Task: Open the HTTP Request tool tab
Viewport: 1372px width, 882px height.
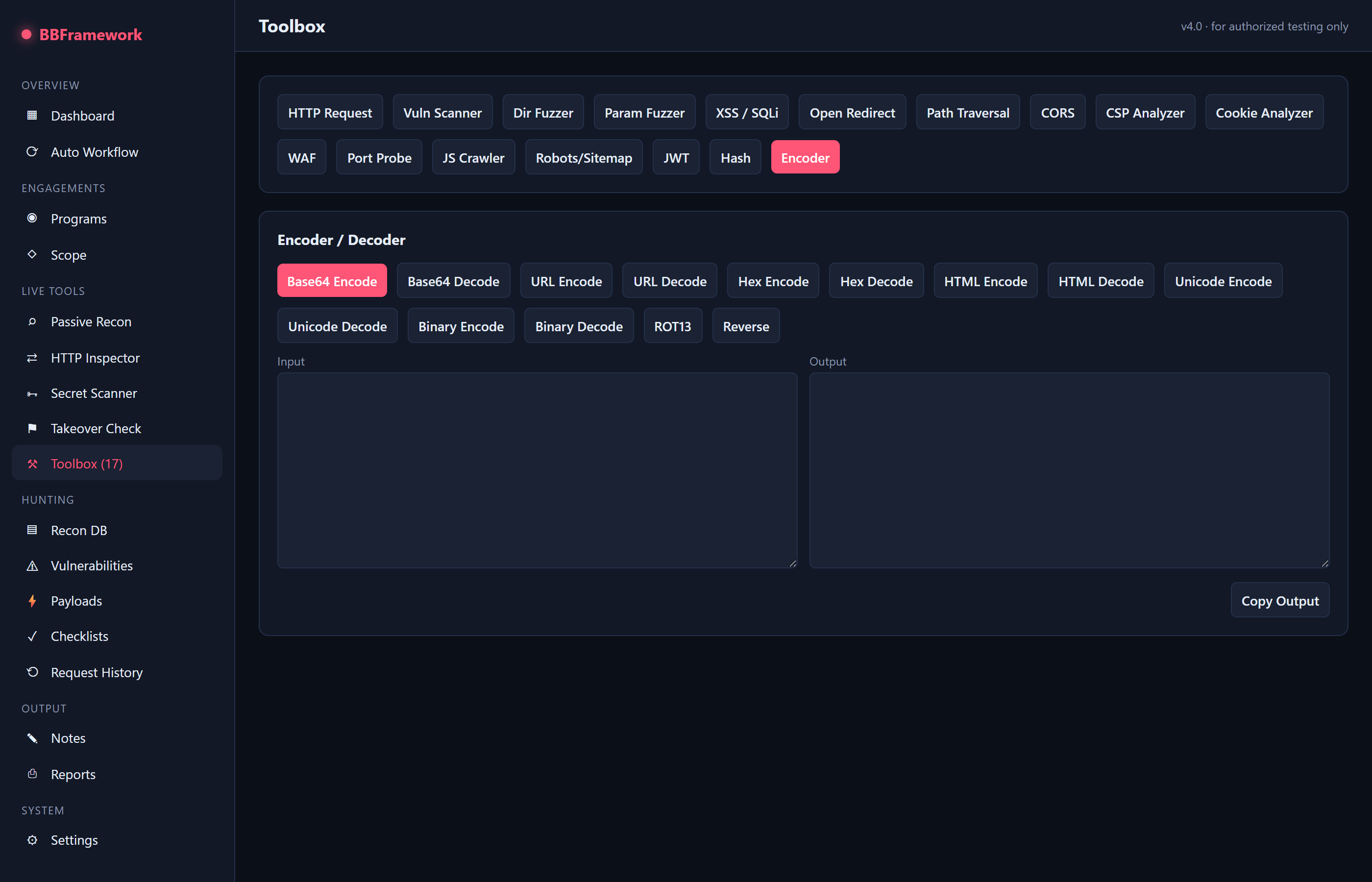Action: coord(330,112)
